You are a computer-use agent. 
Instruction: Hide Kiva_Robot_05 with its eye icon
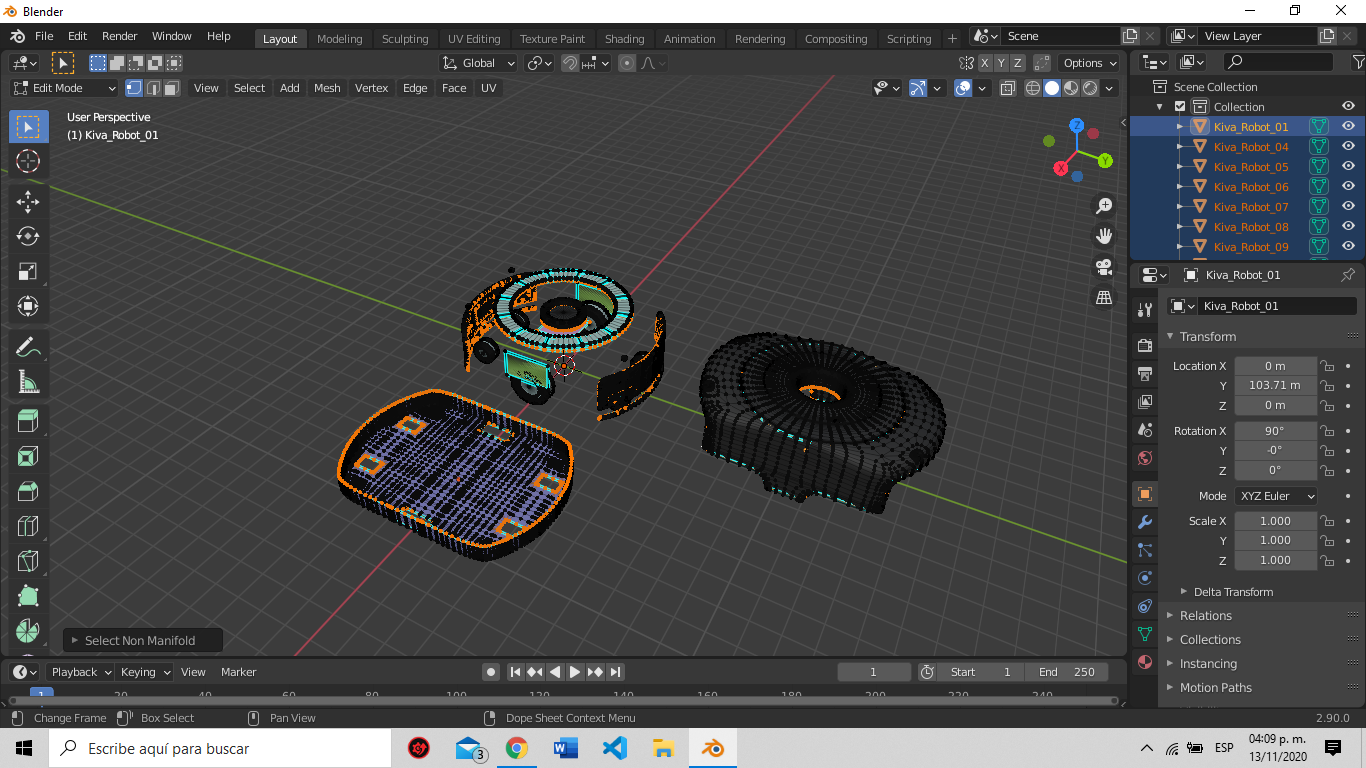[1348, 167]
